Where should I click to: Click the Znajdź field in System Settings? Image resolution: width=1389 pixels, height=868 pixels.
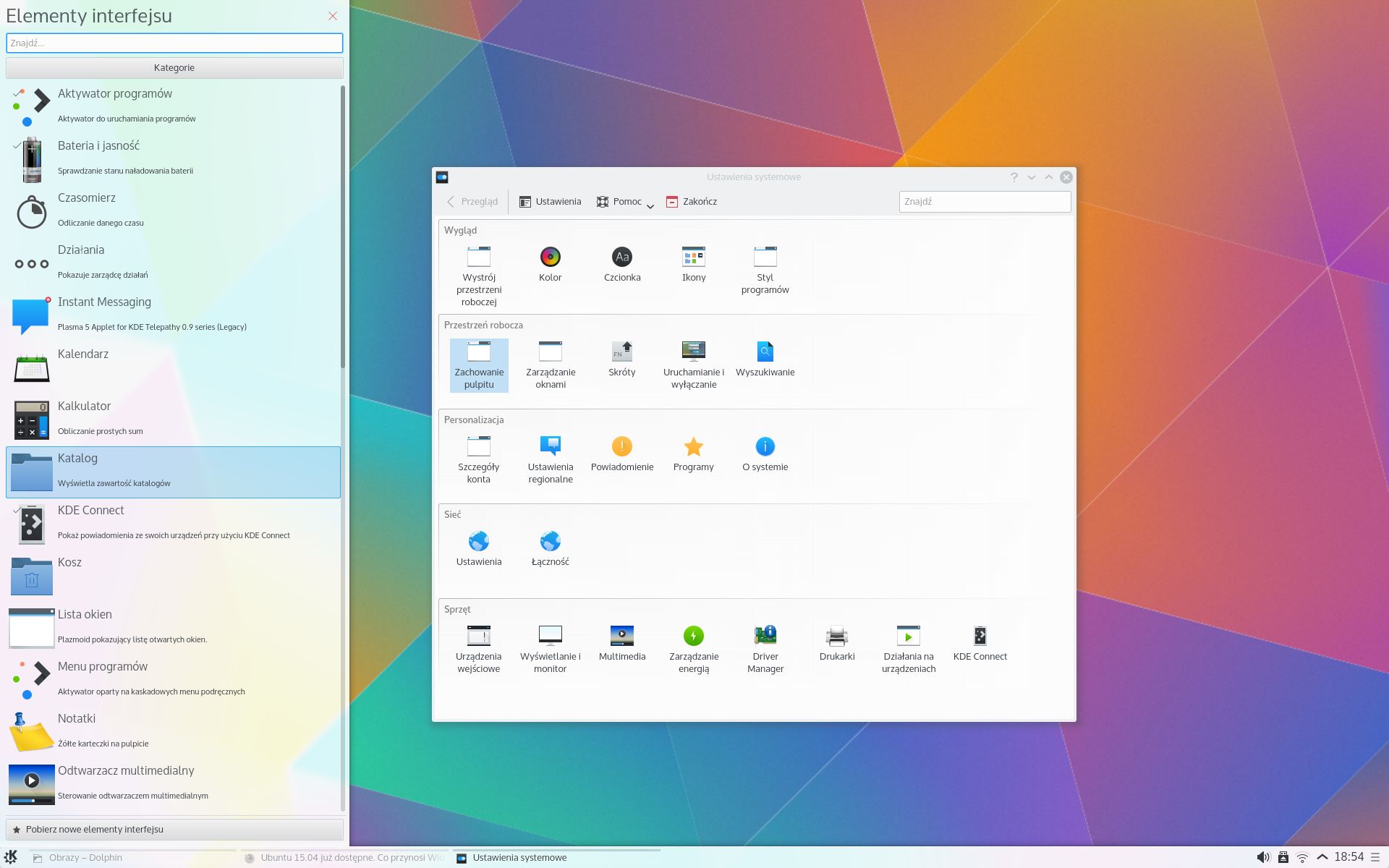coord(984,201)
